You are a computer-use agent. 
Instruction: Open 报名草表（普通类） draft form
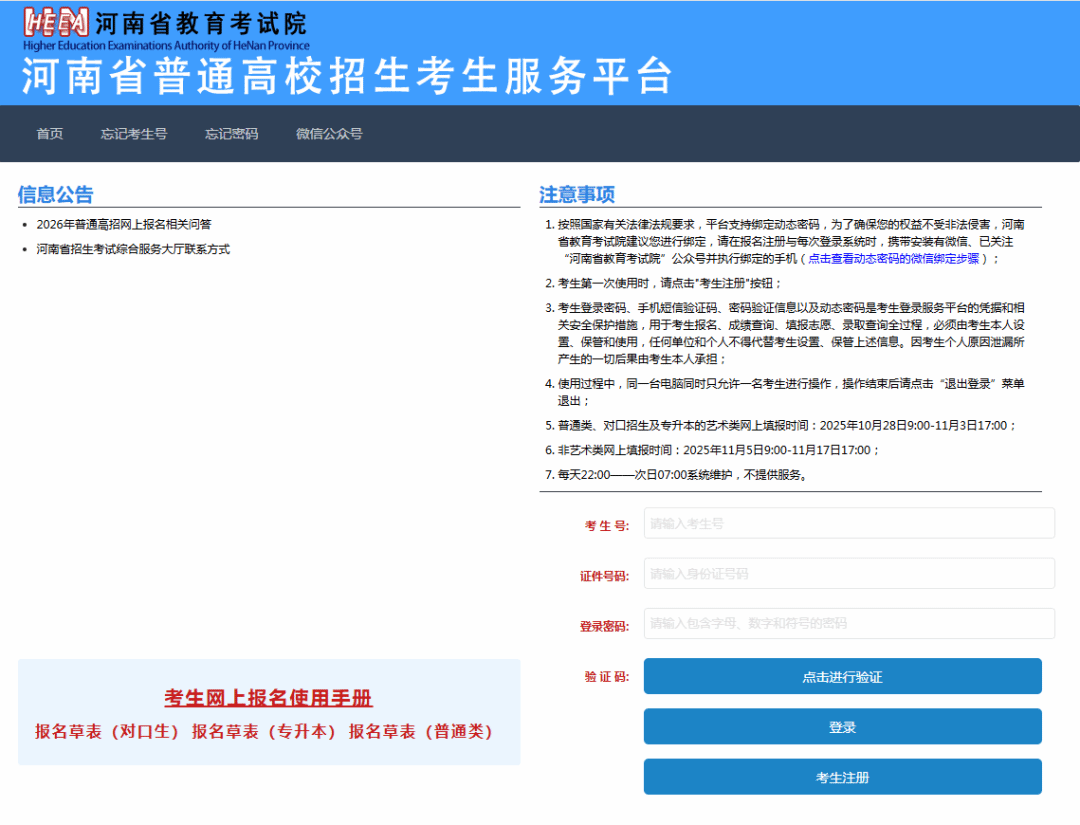tap(421, 732)
